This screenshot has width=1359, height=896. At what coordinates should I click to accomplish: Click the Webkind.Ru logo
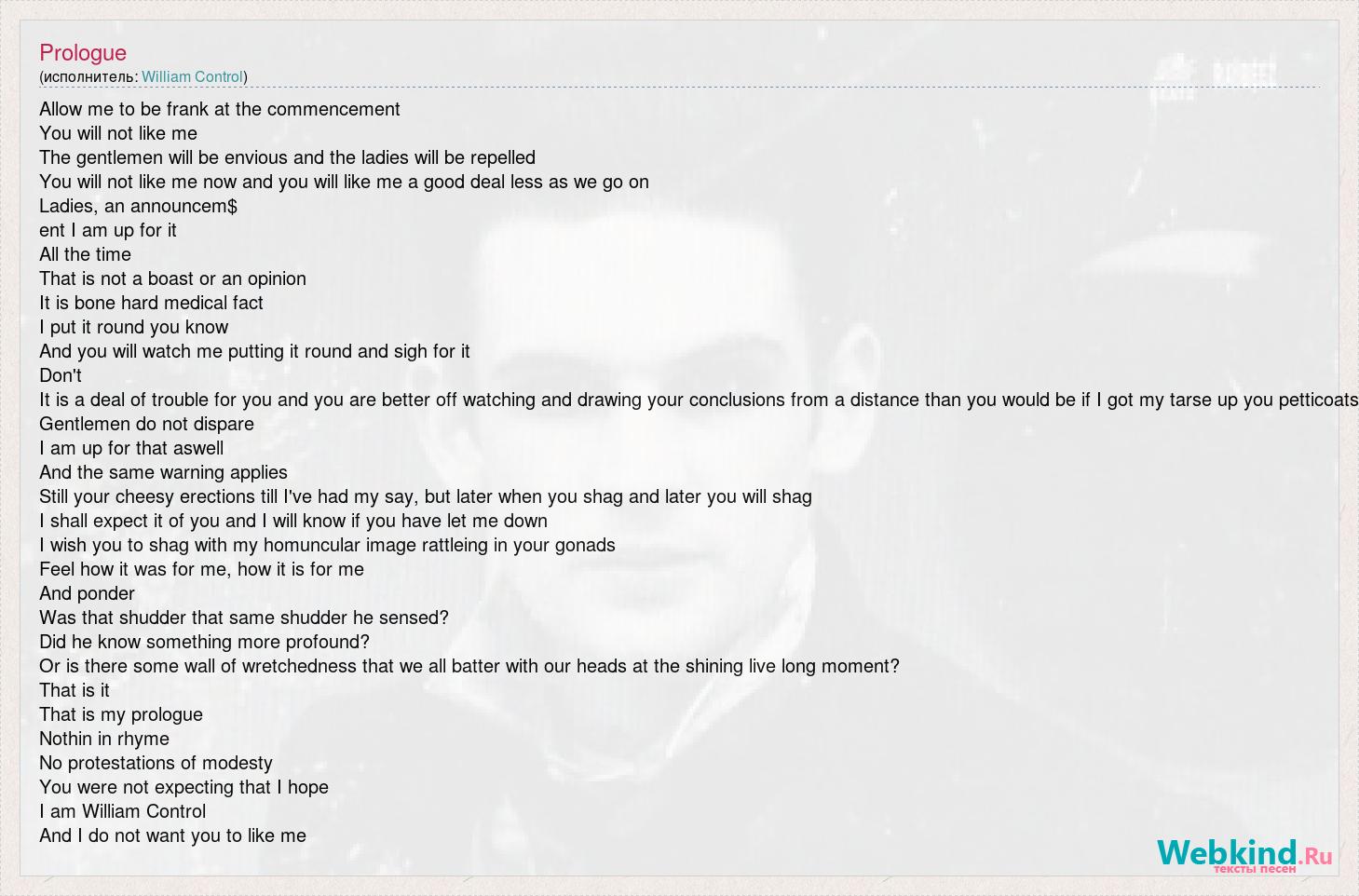coord(1244,854)
